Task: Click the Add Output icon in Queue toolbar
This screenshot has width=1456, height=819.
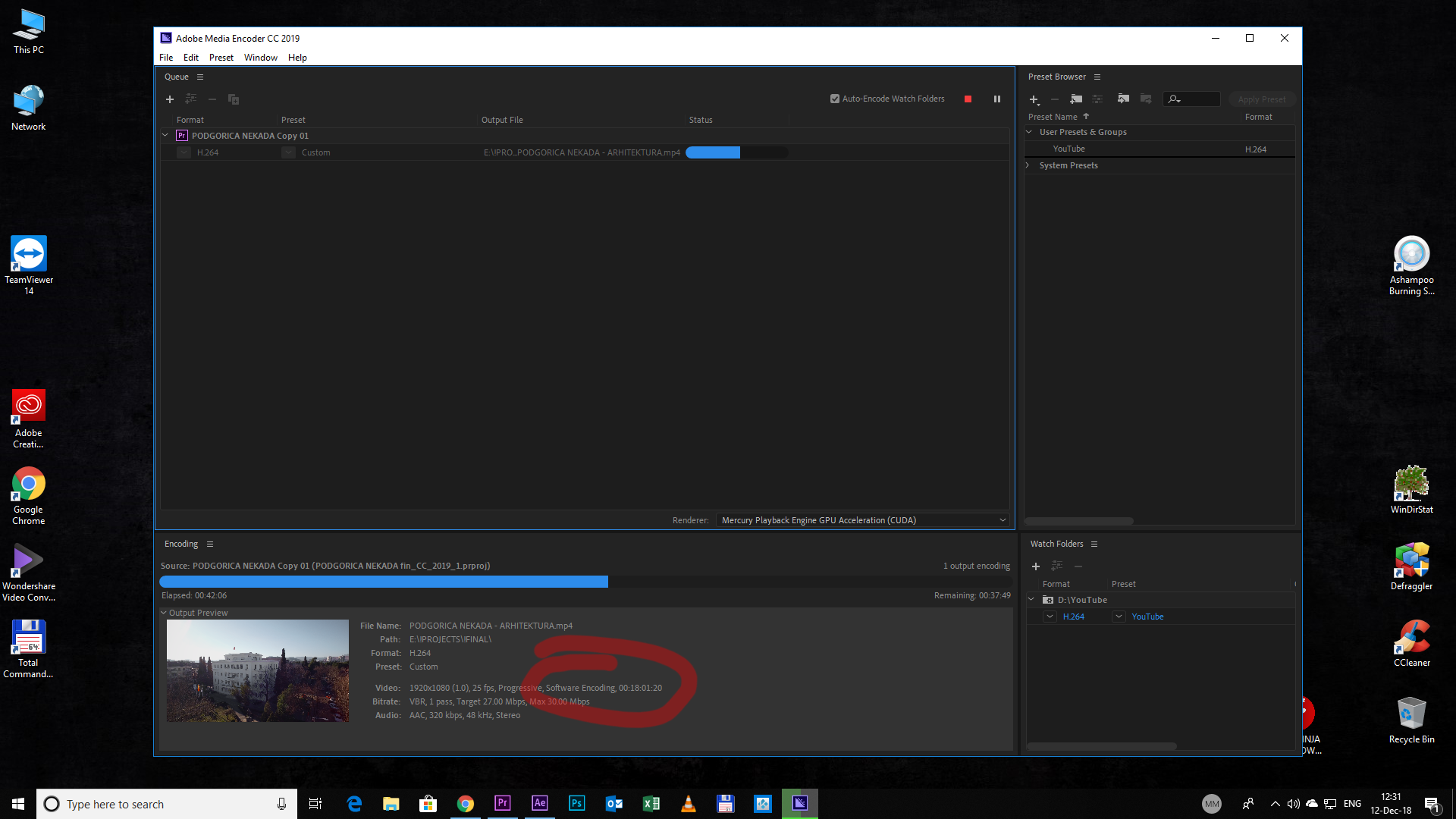Action: pos(191,99)
